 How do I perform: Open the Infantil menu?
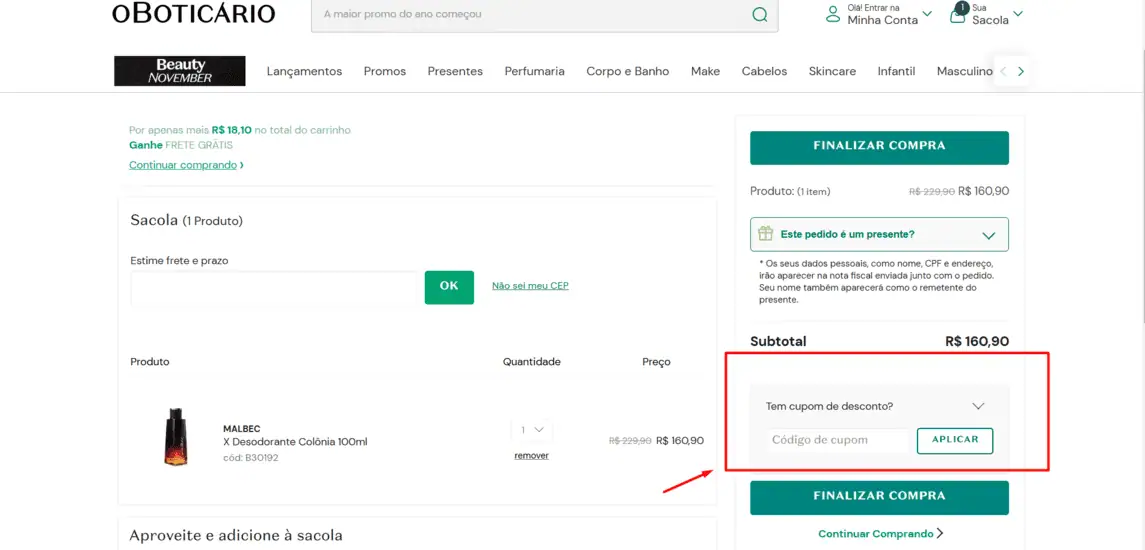pyautogui.click(x=897, y=72)
